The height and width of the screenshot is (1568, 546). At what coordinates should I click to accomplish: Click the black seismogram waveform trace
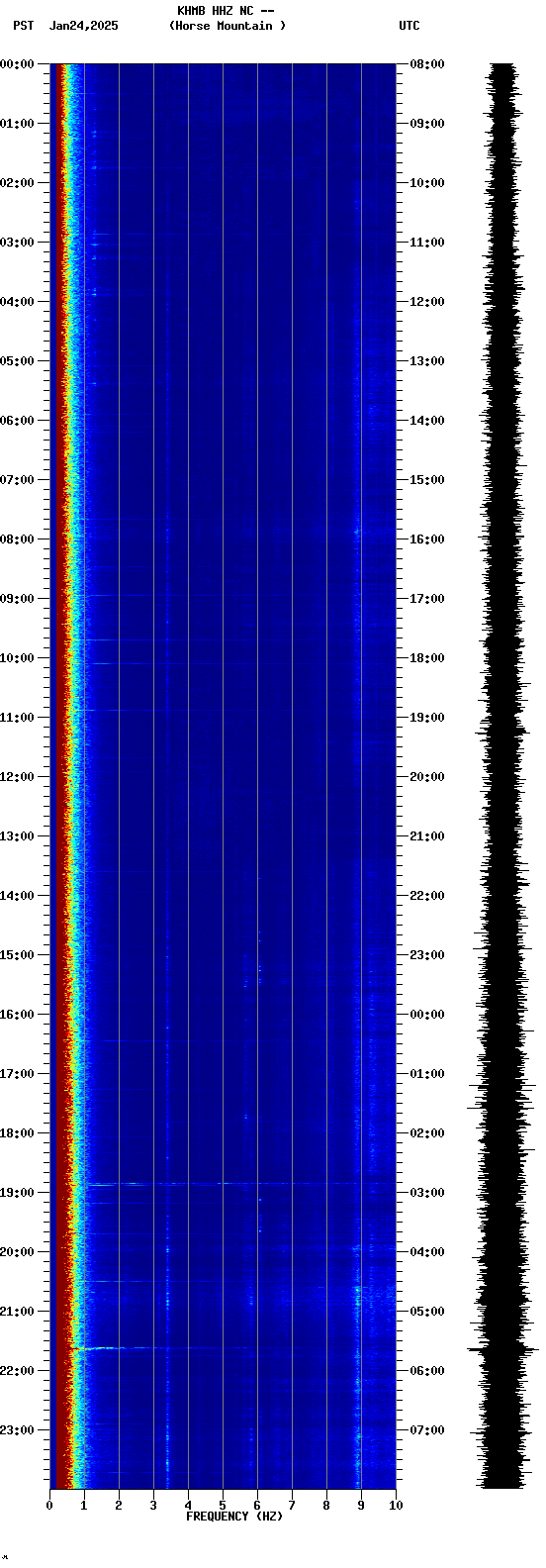(503, 776)
